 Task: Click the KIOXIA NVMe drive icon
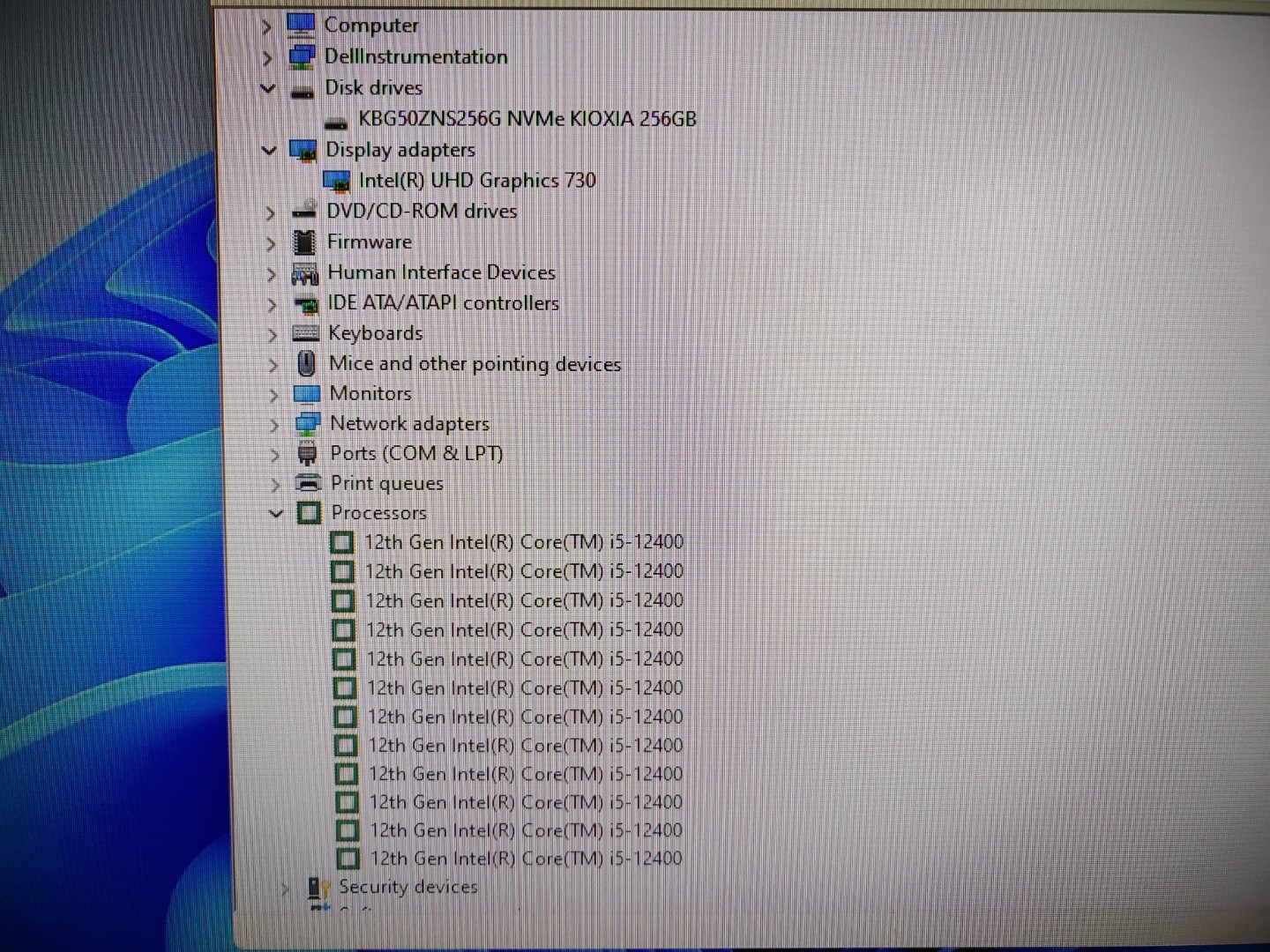pos(336,123)
